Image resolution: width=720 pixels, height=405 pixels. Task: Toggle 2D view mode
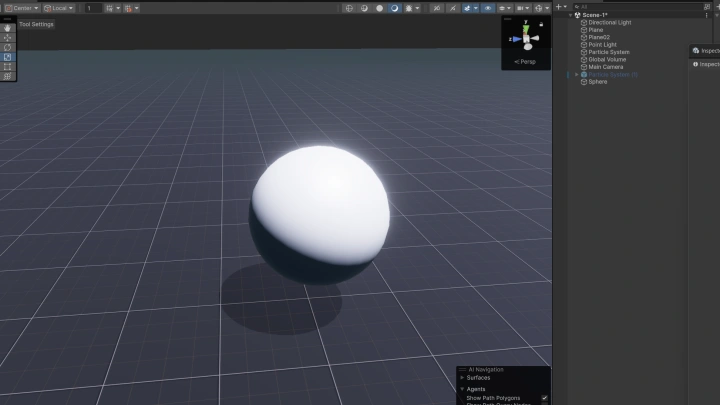tap(437, 8)
